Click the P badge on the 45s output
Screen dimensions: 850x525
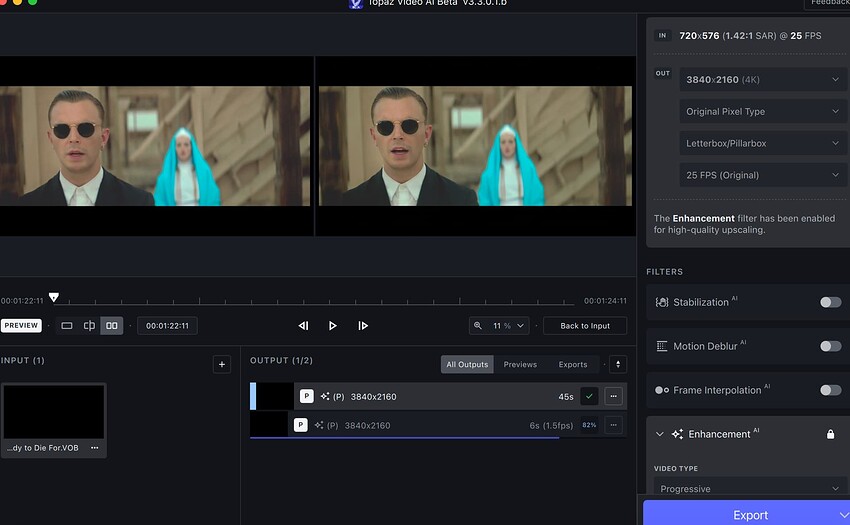307,396
